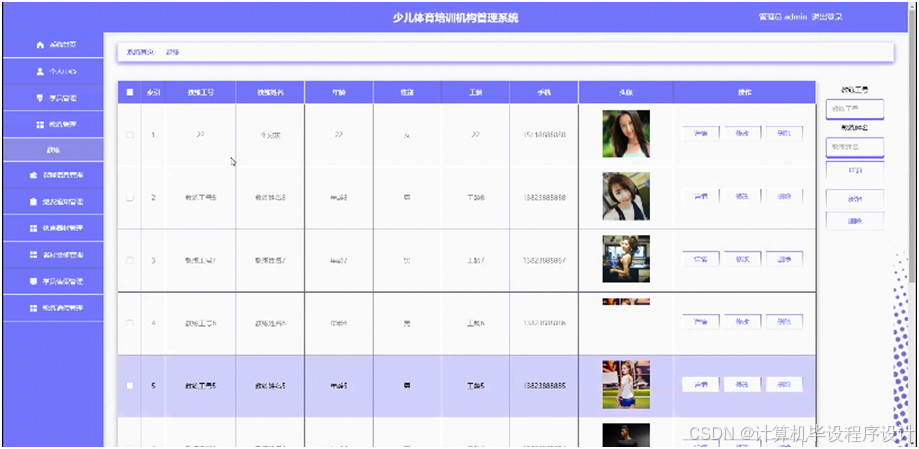Click 详情 for row index 3
Screen dimensions: 919x449
click(x=700, y=259)
